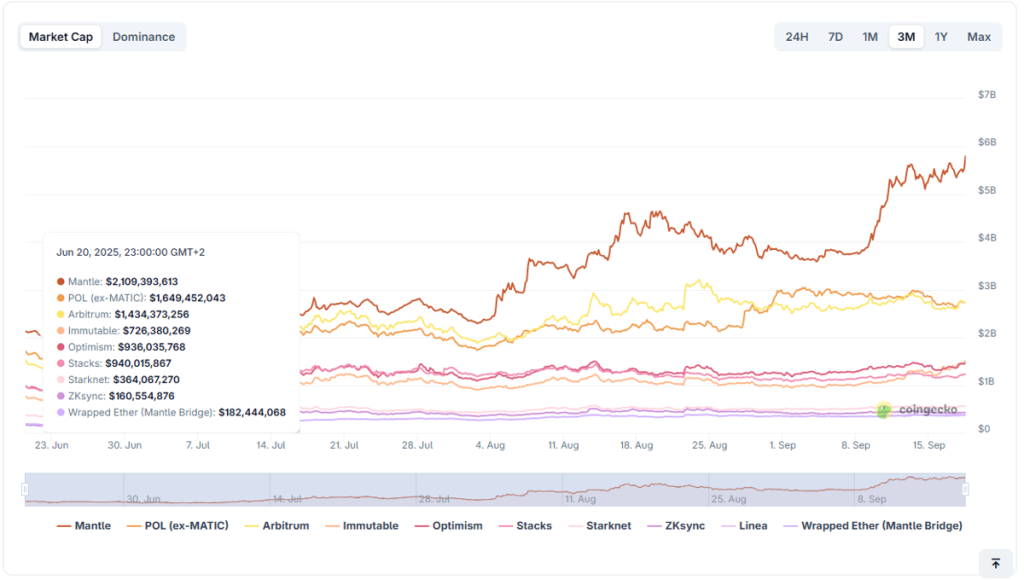Set chart range to 24H
This screenshot has height=580, width=1024.
coord(796,36)
